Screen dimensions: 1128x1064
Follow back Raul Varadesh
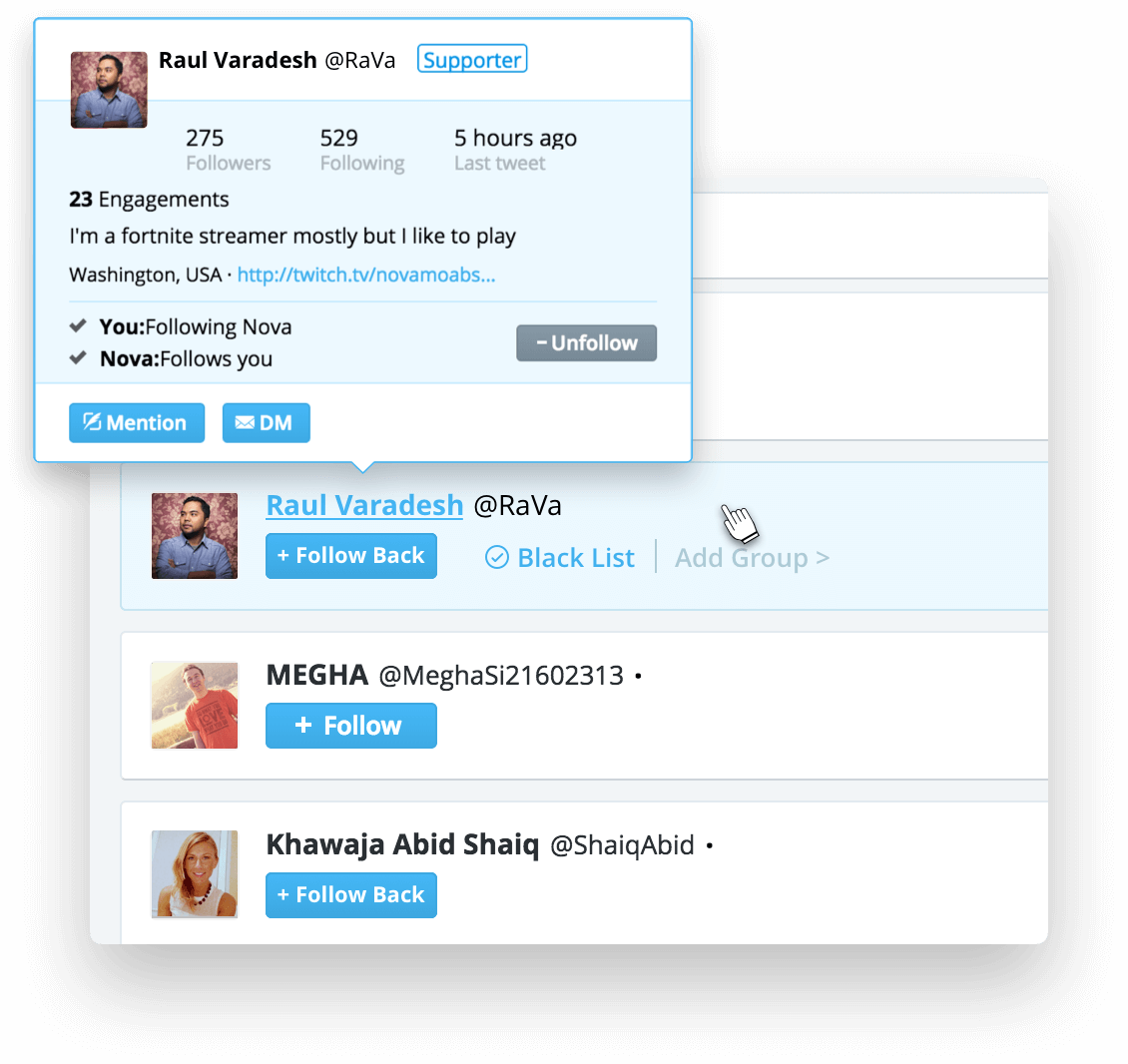click(x=351, y=555)
